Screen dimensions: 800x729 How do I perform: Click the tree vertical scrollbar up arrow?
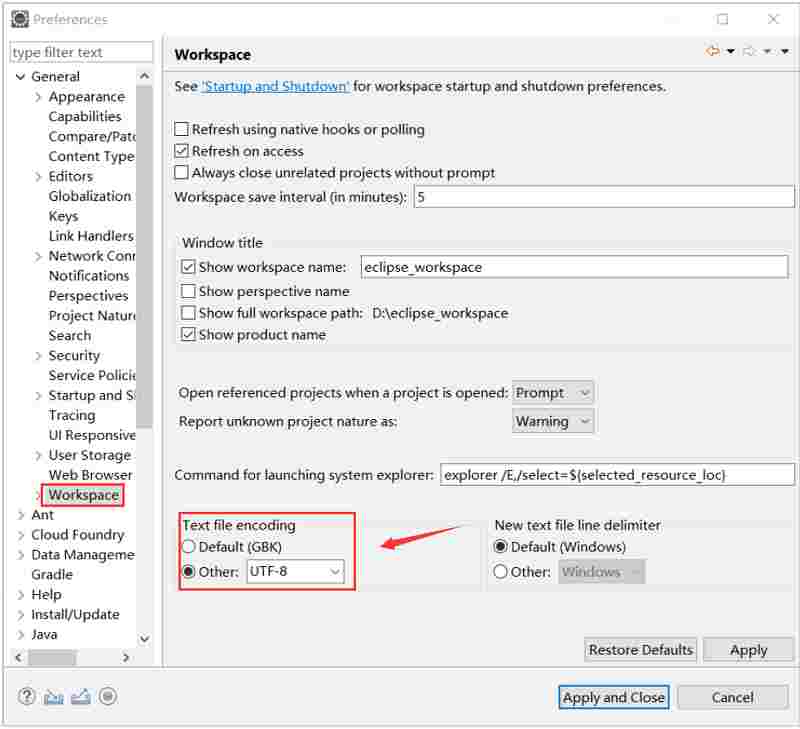click(144, 76)
